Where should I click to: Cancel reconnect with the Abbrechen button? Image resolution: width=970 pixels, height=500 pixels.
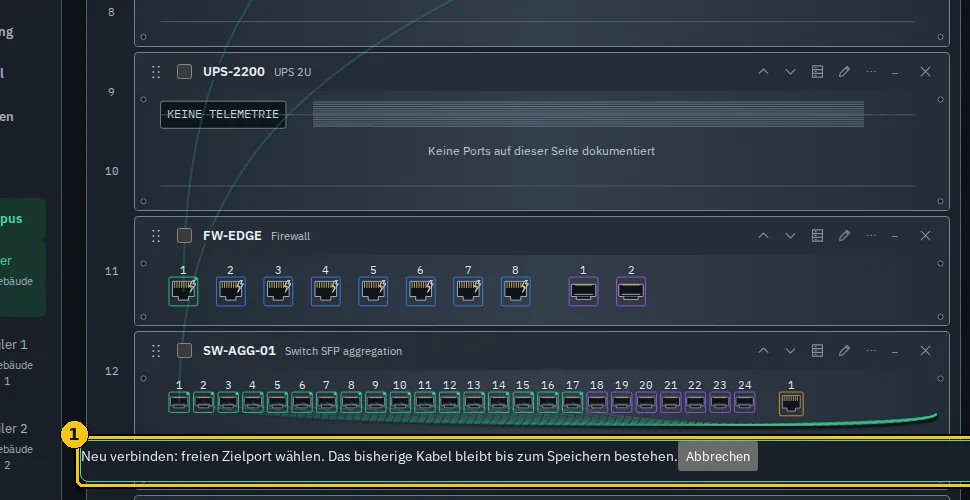coord(718,457)
